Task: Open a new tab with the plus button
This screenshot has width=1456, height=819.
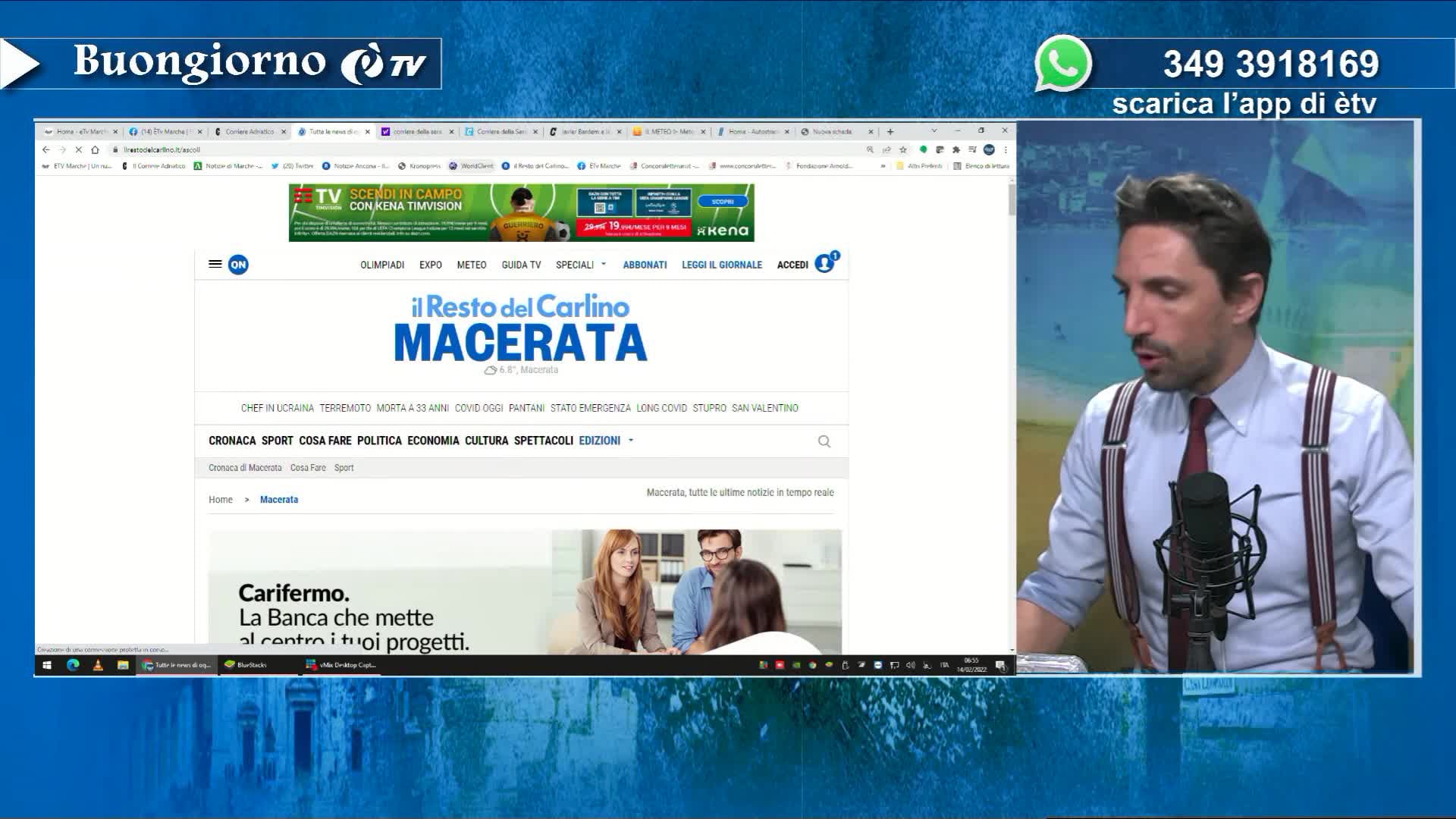Action: click(890, 132)
